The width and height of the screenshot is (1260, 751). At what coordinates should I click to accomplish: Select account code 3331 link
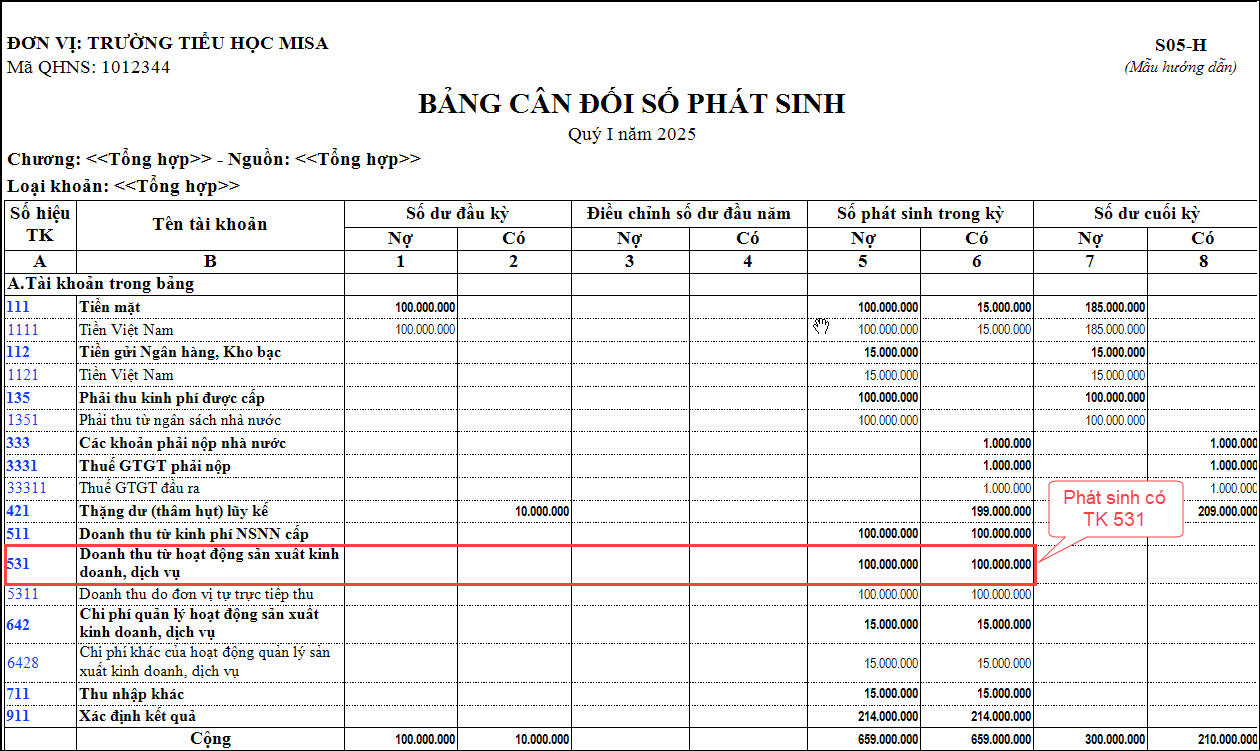(x=23, y=466)
